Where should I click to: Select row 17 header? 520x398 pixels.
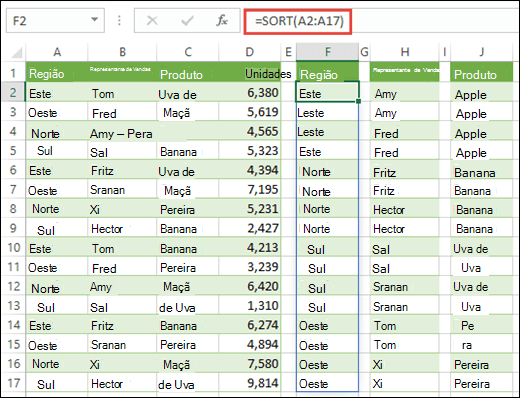(x=13, y=383)
